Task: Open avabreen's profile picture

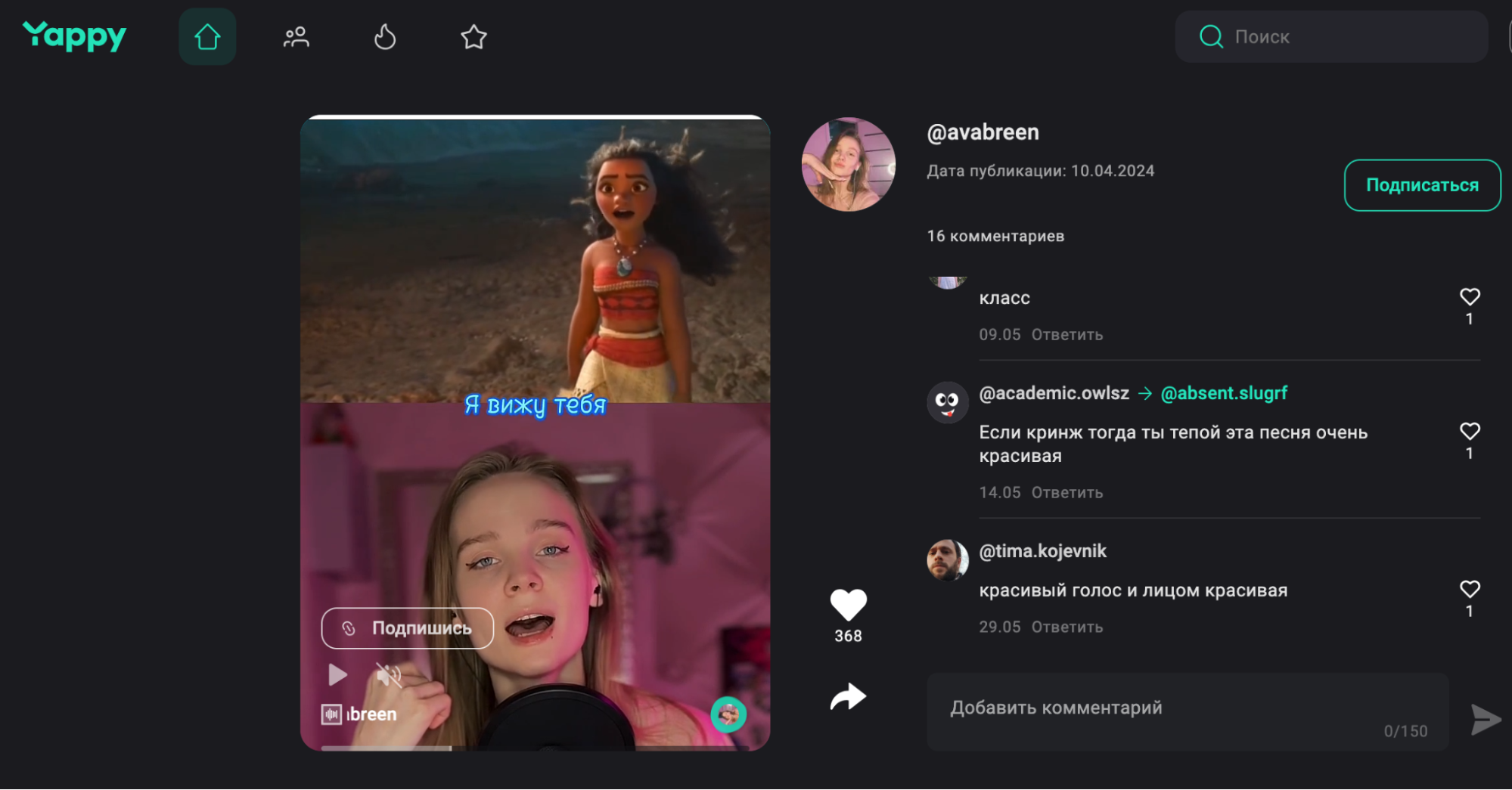Action: click(849, 164)
